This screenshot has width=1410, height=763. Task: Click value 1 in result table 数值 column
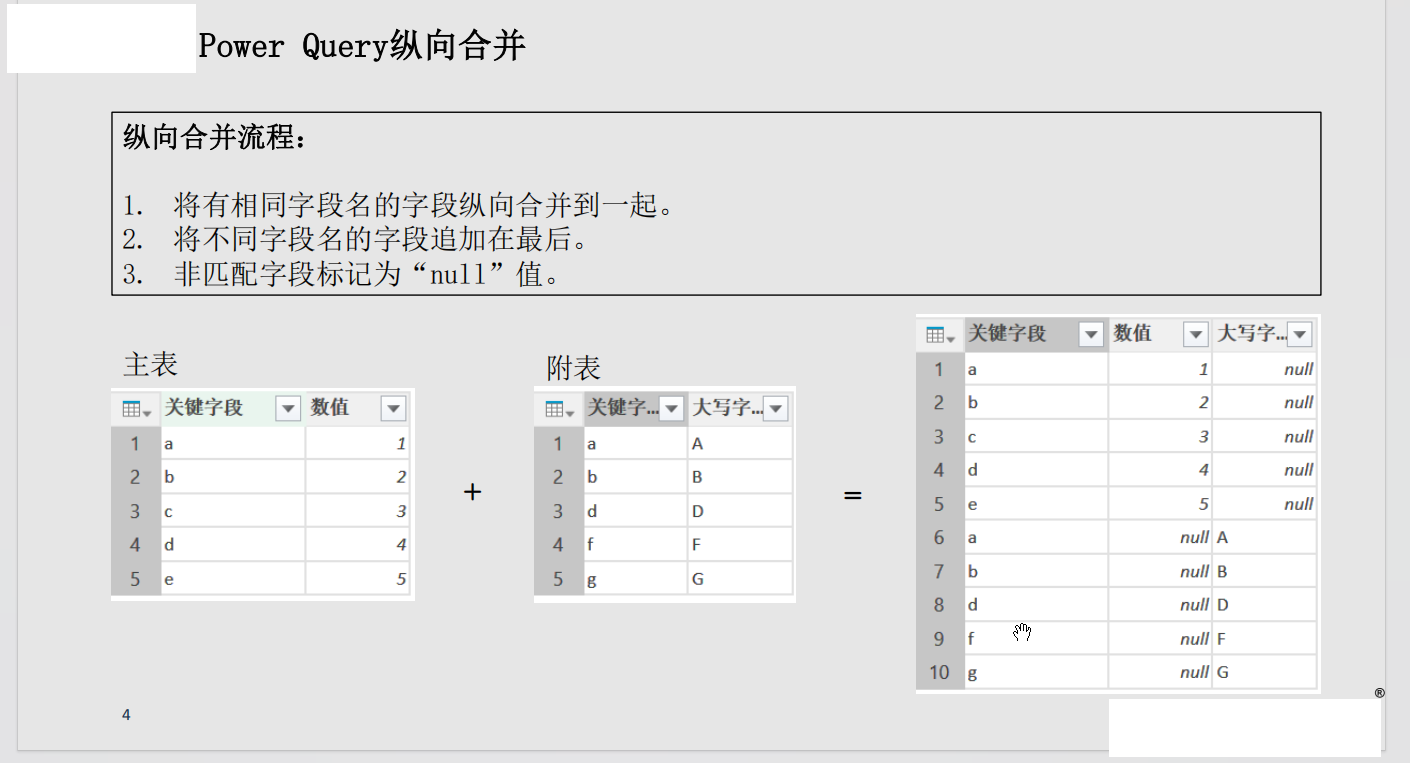(1160, 369)
